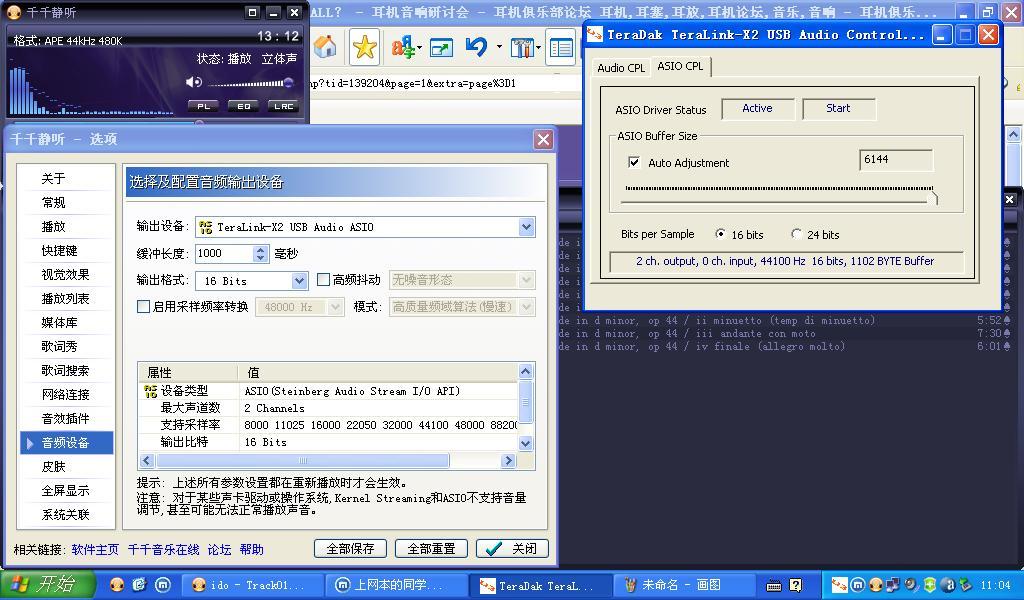Click the IE browser icon in quick launch
This screenshot has width=1024, height=600.
[140, 584]
